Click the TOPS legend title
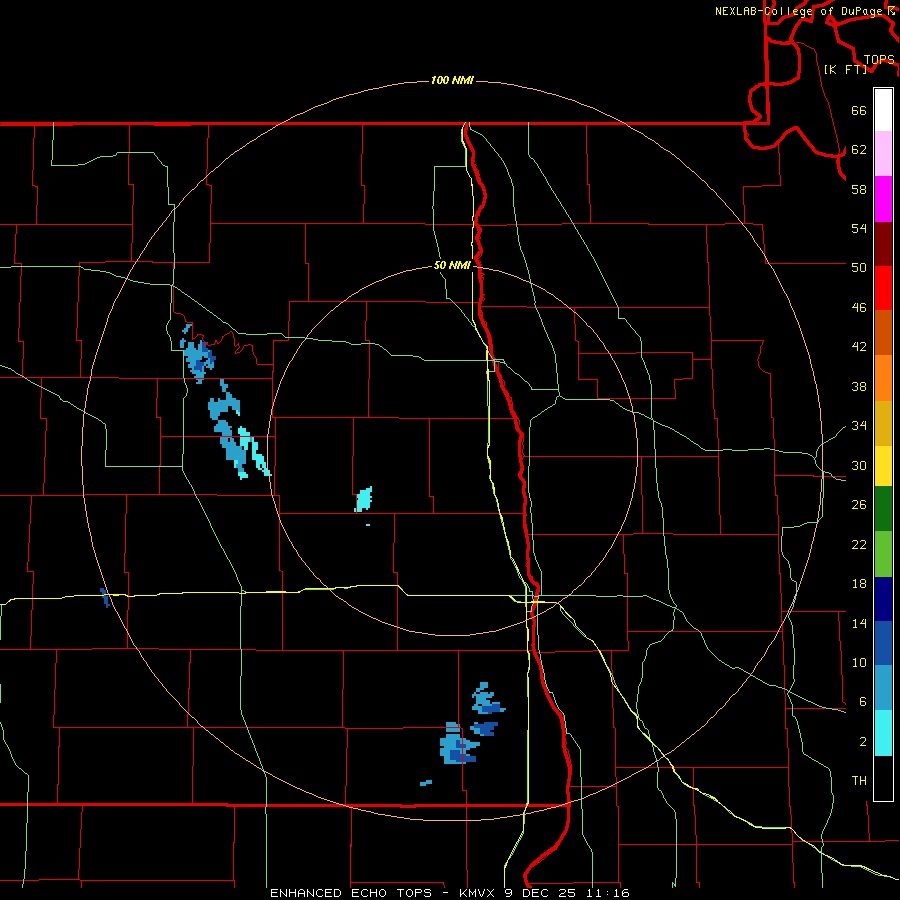This screenshot has width=900, height=900. point(879,60)
